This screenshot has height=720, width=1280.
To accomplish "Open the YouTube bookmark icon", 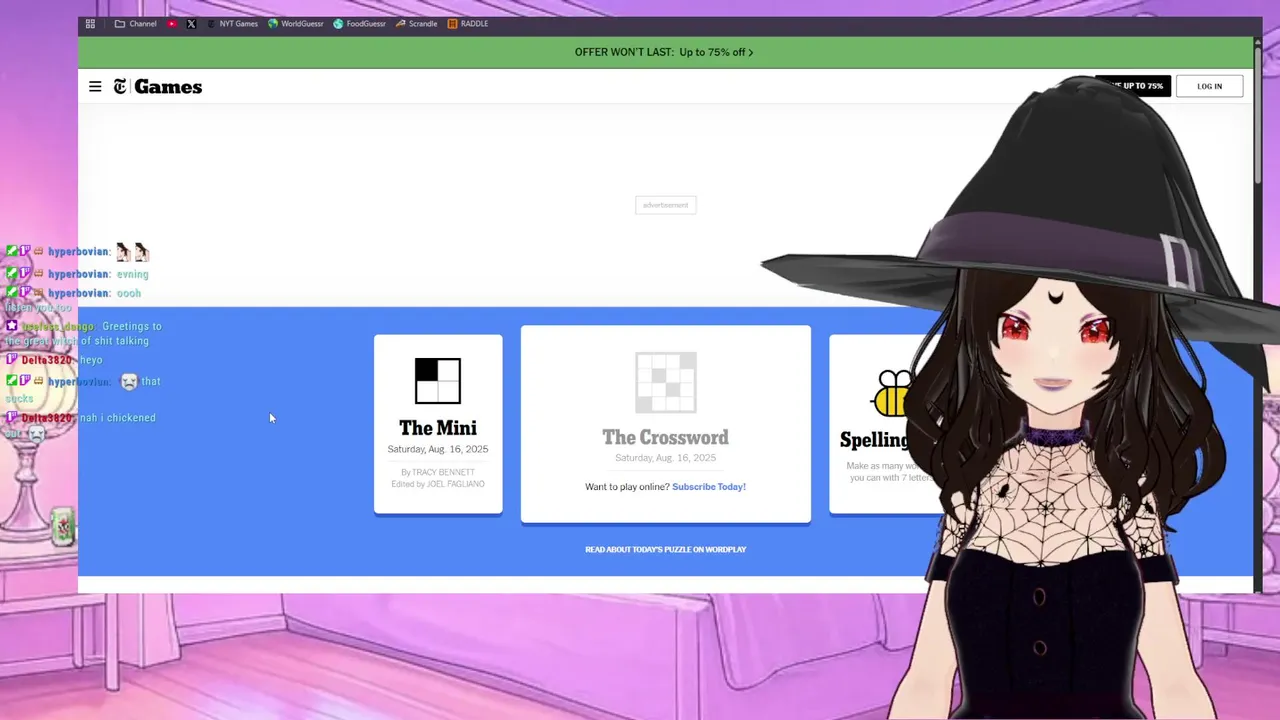I will [x=172, y=24].
